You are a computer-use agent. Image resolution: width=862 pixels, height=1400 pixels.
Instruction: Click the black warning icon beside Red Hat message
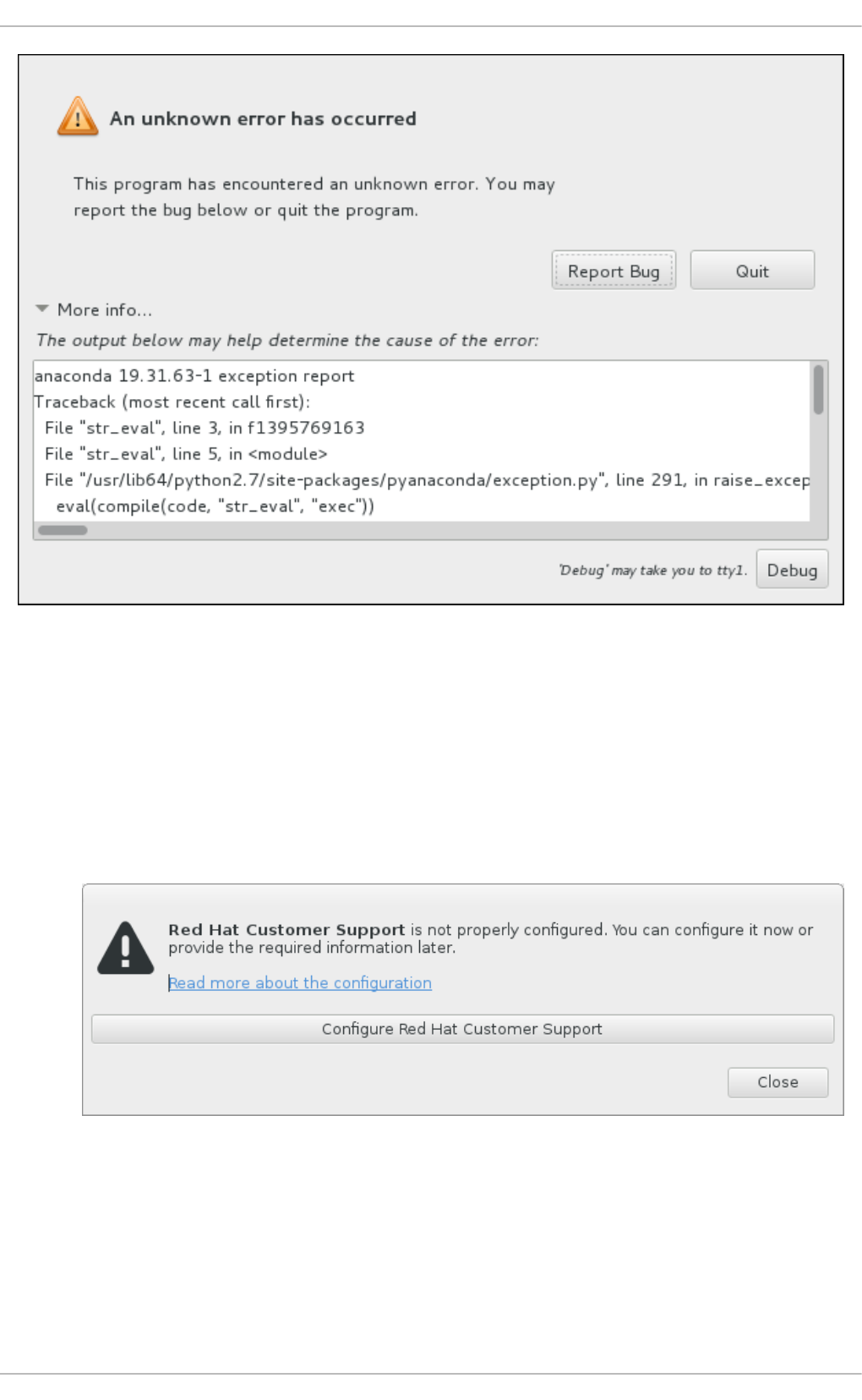tap(125, 949)
